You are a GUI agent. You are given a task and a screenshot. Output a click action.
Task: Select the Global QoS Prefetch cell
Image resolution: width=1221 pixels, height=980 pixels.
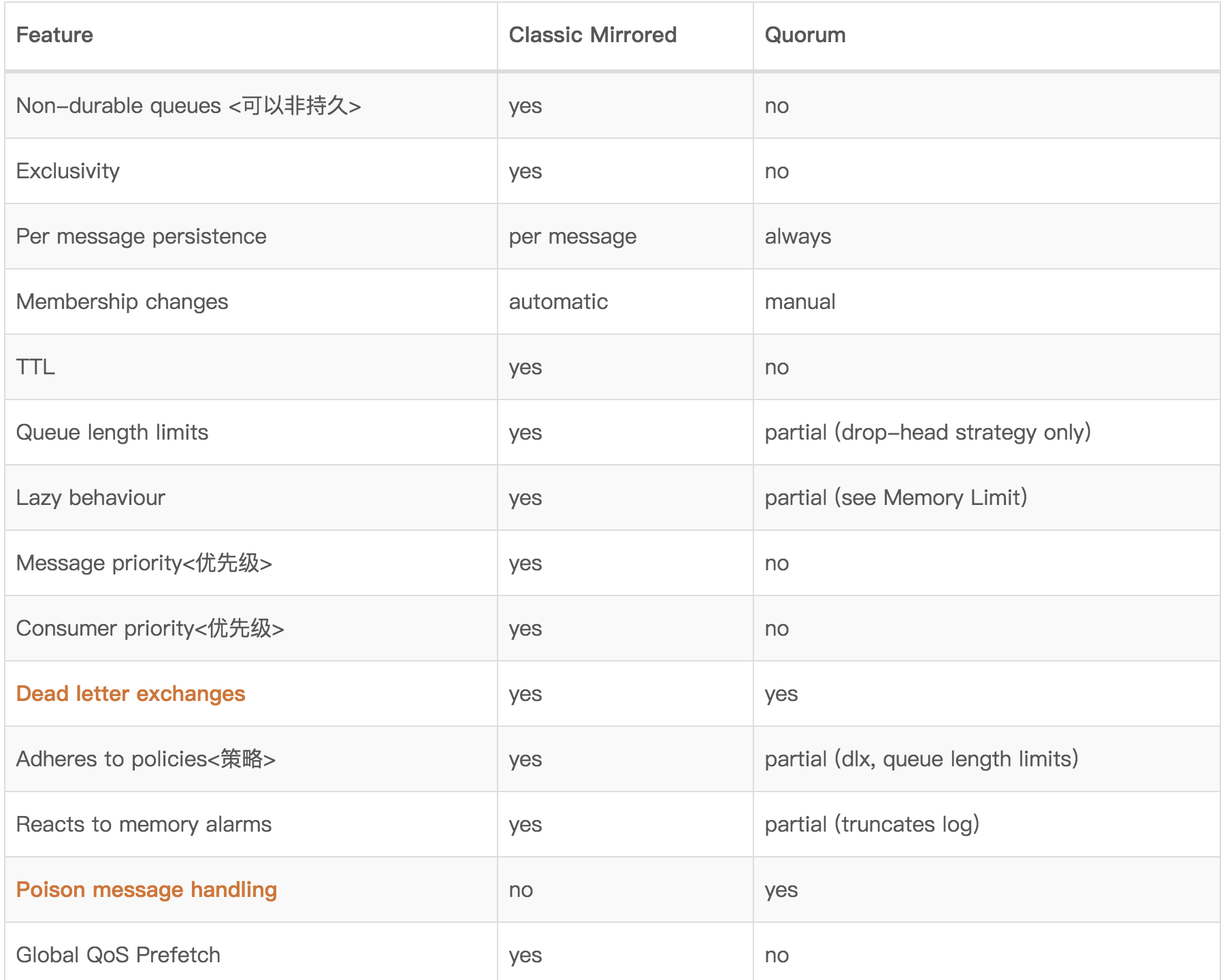point(118,955)
